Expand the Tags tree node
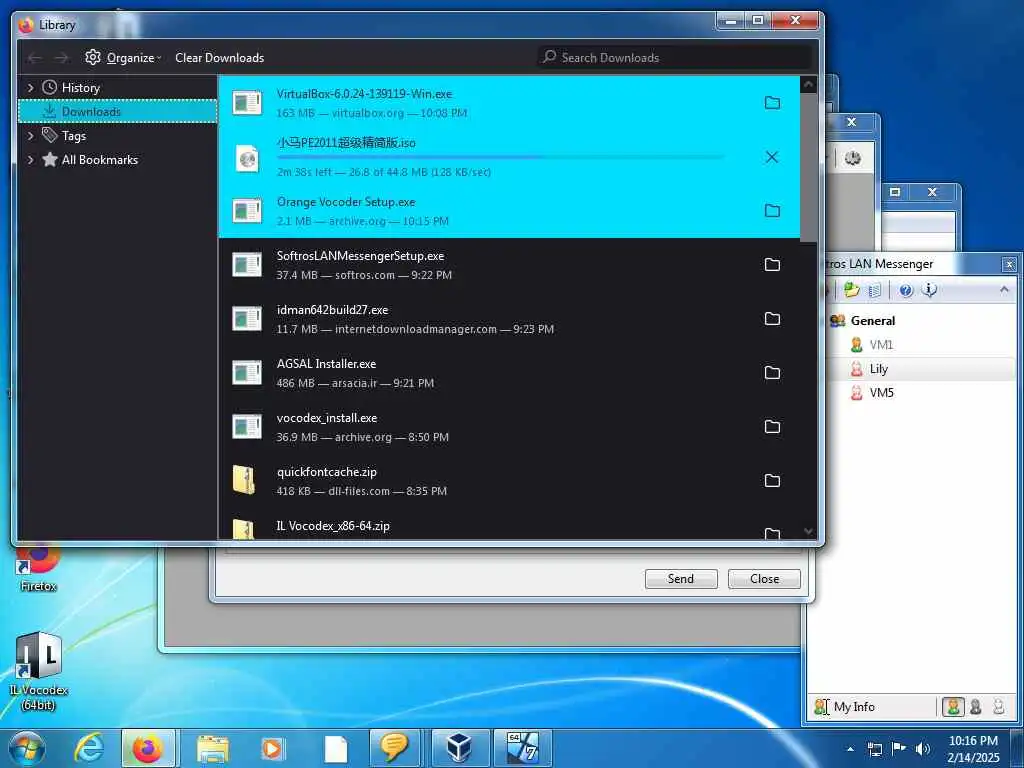The width and height of the screenshot is (1024, 768). [x=30, y=136]
